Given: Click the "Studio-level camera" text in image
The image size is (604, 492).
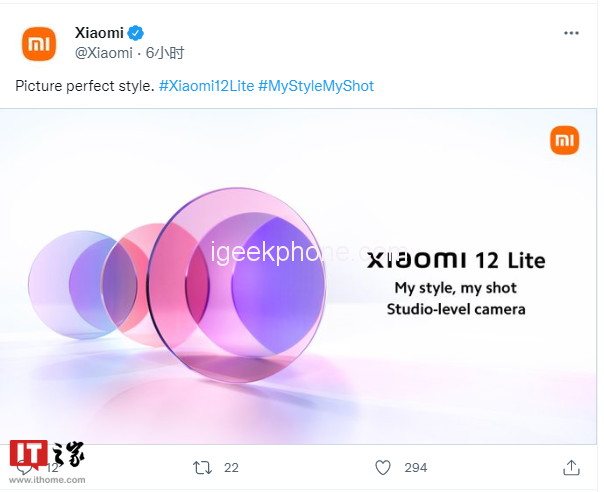Looking at the screenshot, I should click(x=456, y=309).
